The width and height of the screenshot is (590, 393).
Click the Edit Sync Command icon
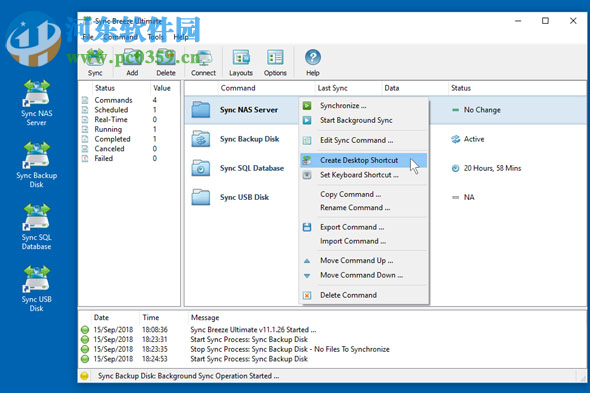(307, 140)
